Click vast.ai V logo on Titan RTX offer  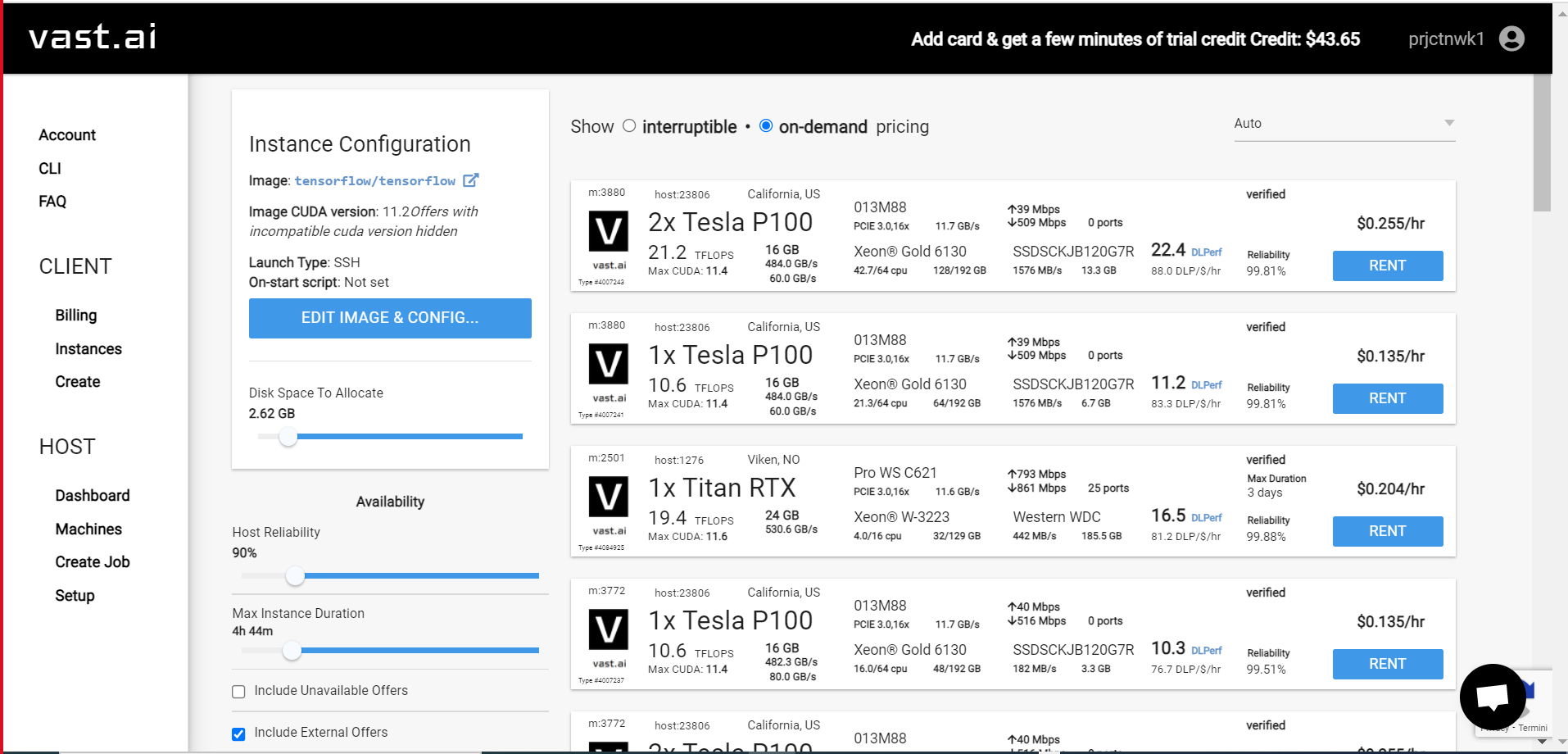pos(609,497)
